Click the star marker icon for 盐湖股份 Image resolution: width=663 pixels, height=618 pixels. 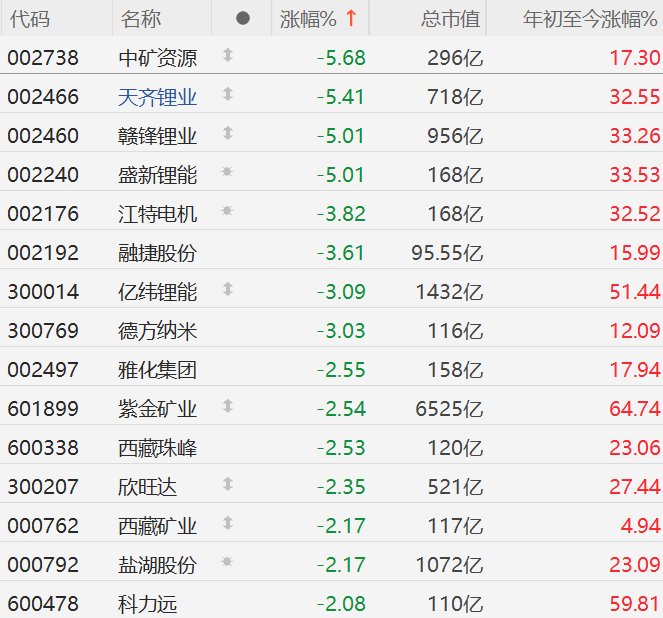(x=227, y=562)
